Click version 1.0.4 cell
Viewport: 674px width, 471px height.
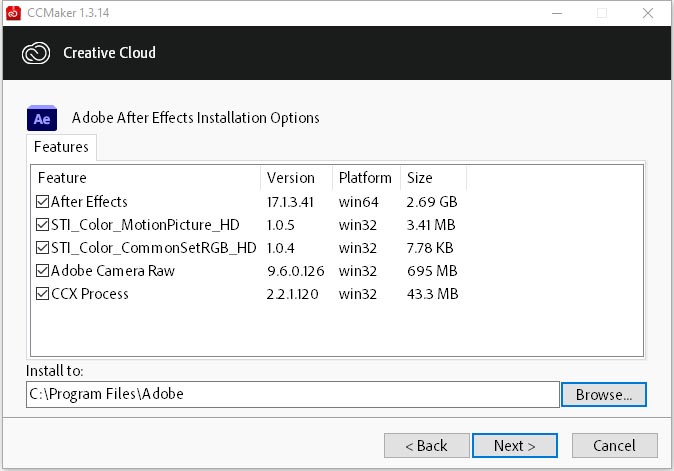(280, 248)
